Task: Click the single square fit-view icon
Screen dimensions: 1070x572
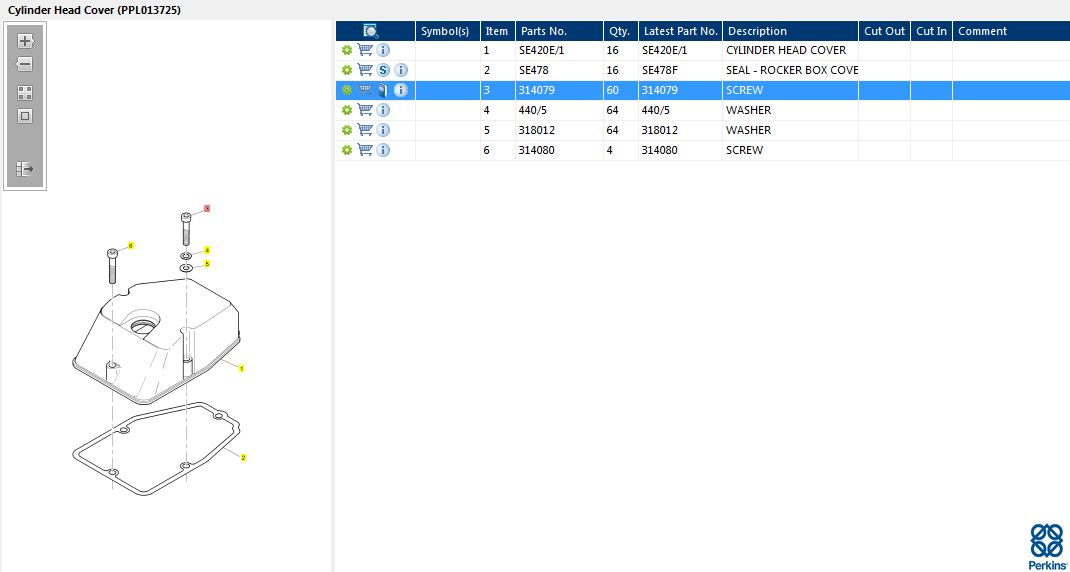Action: [x=25, y=116]
